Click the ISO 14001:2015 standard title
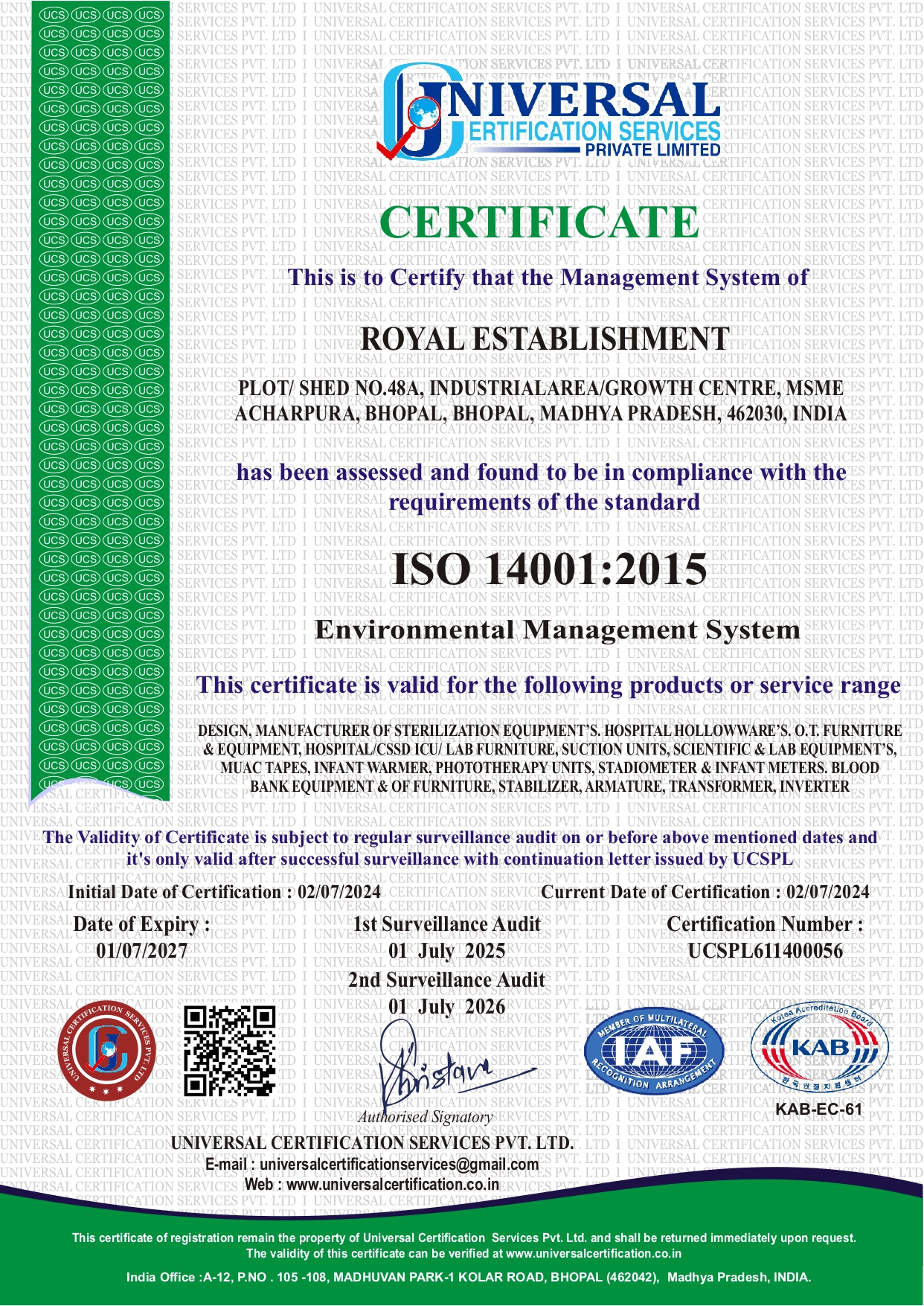This screenshot has width=924, height=1306. tap(549, 569)
